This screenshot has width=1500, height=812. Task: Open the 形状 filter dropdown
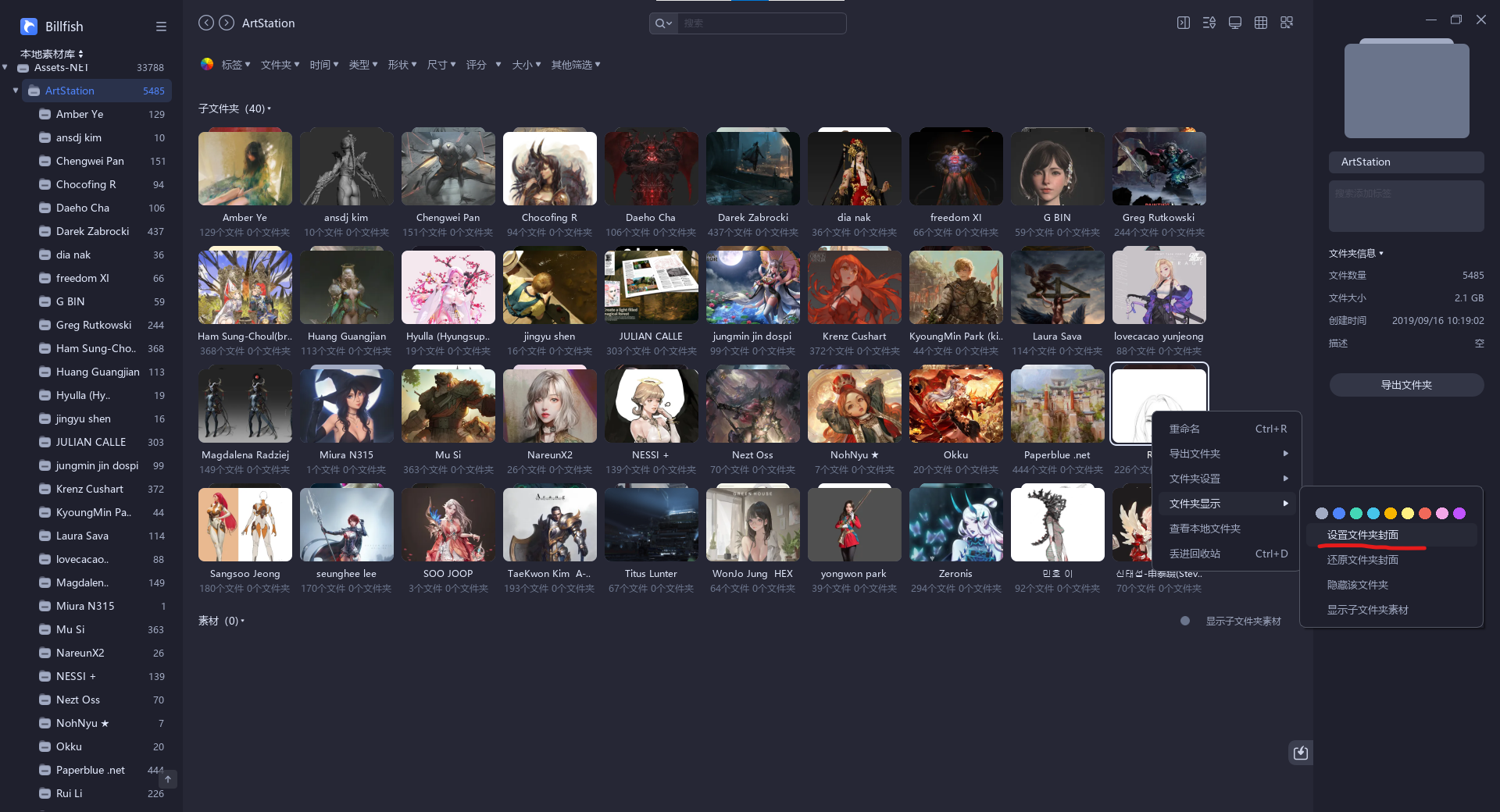tap(402, 65)
